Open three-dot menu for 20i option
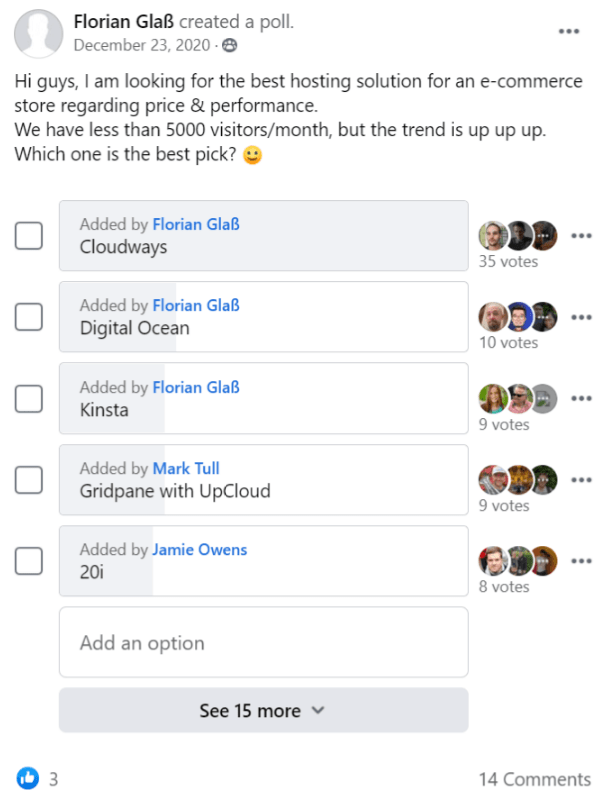 (581, 561)
